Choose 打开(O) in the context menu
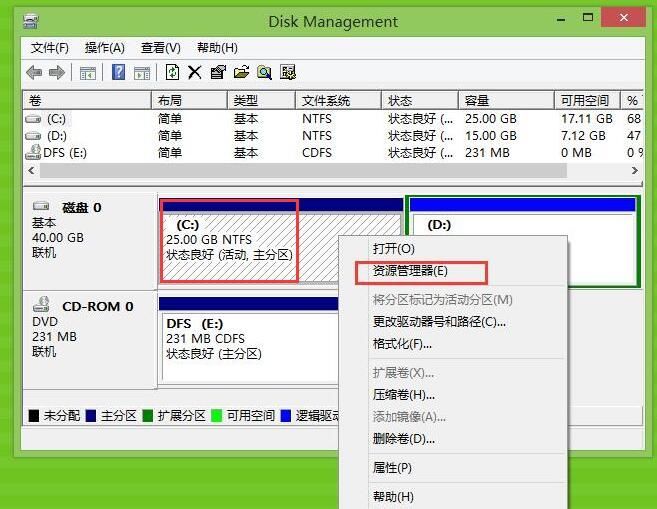The image size is (657, 509). pyautogui.click(x=453, y=248)
